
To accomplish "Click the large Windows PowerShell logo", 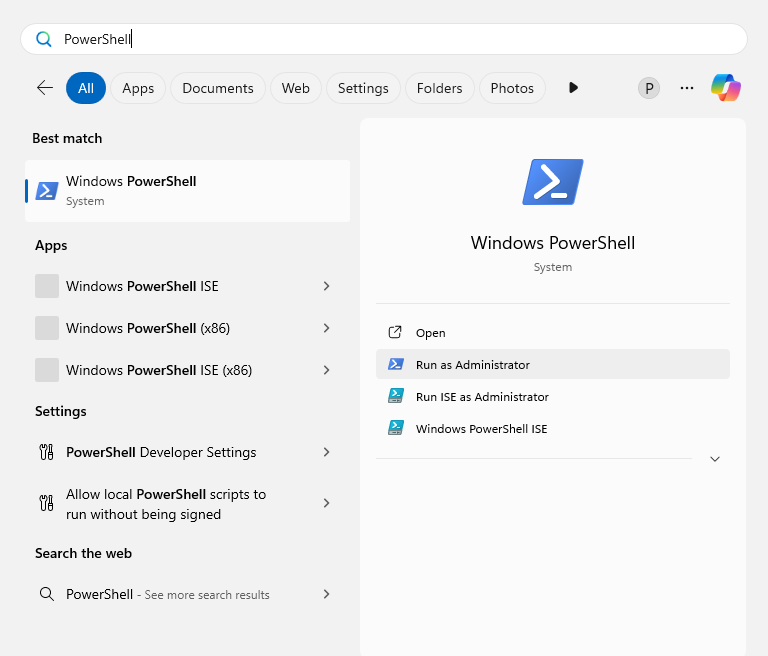I will click(x=552, y=182).
